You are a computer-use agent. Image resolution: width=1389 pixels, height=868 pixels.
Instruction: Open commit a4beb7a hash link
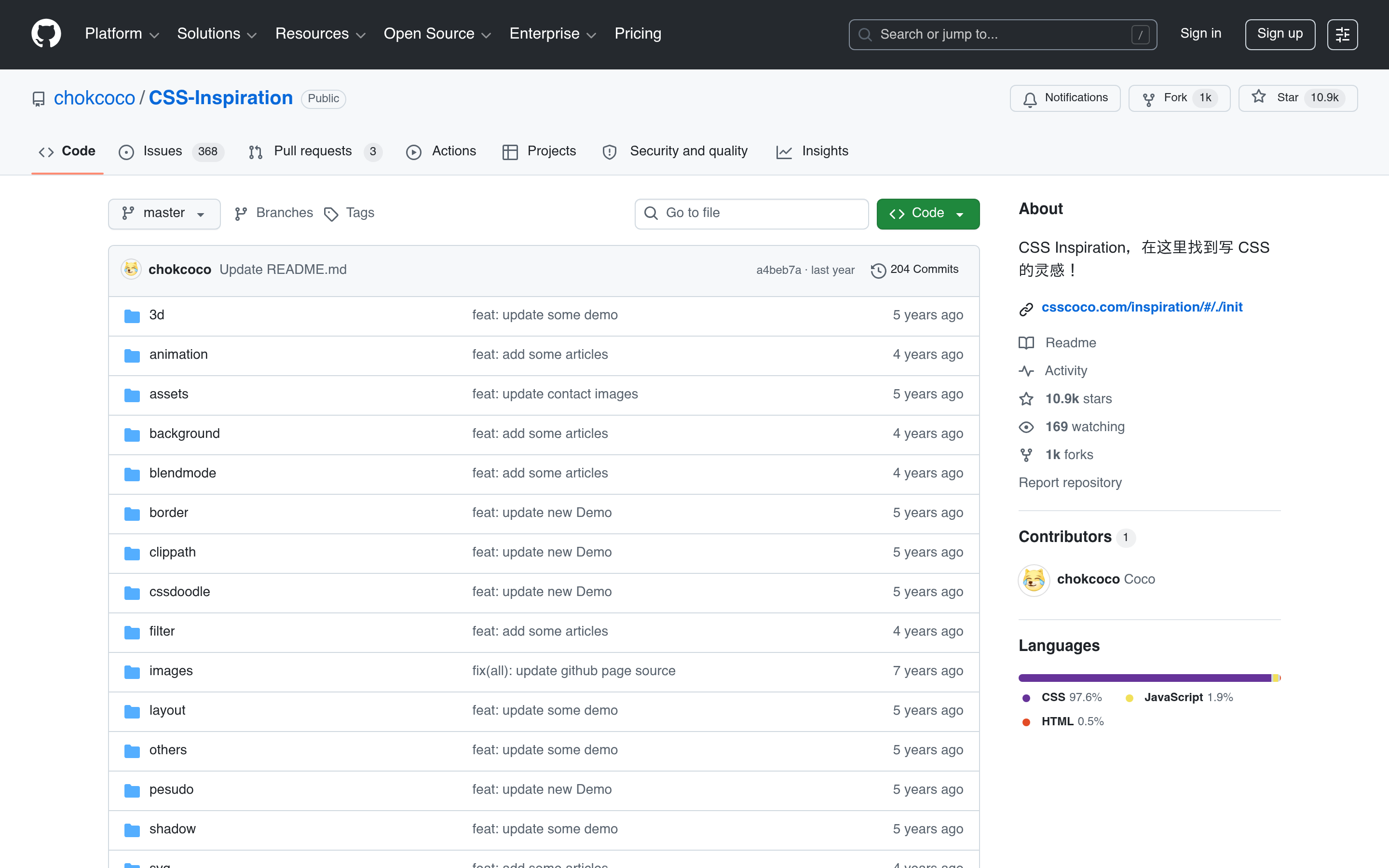tap(778, 271)
